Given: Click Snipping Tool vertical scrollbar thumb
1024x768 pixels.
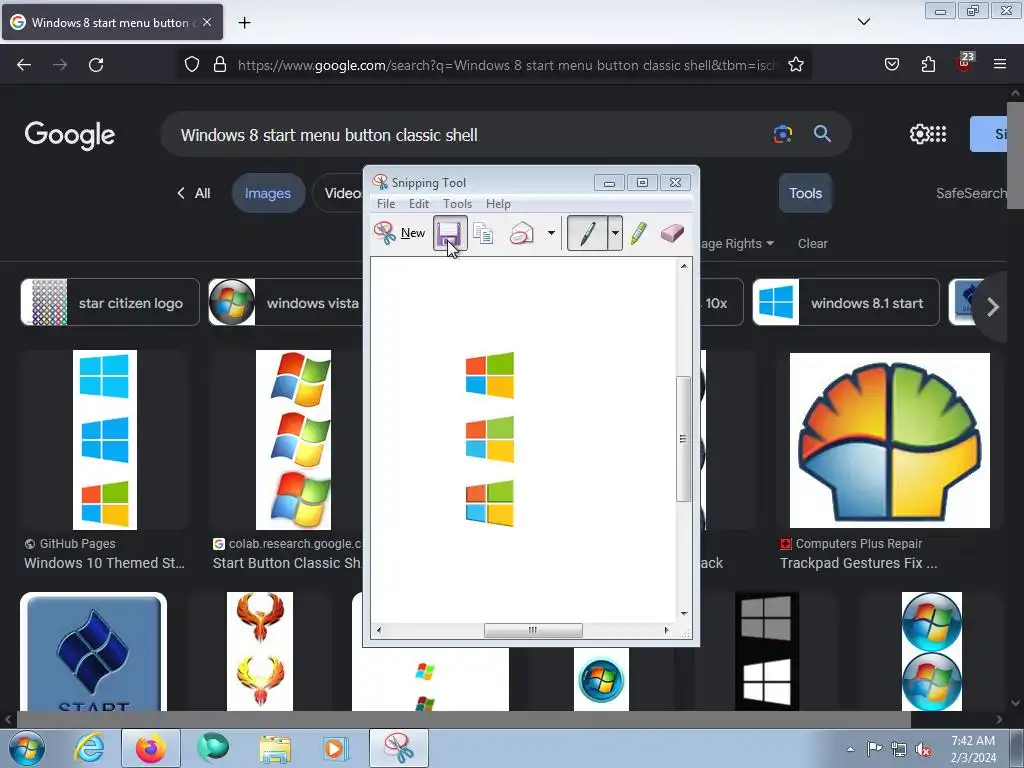Looking at the screenshot, I should 683,439.
